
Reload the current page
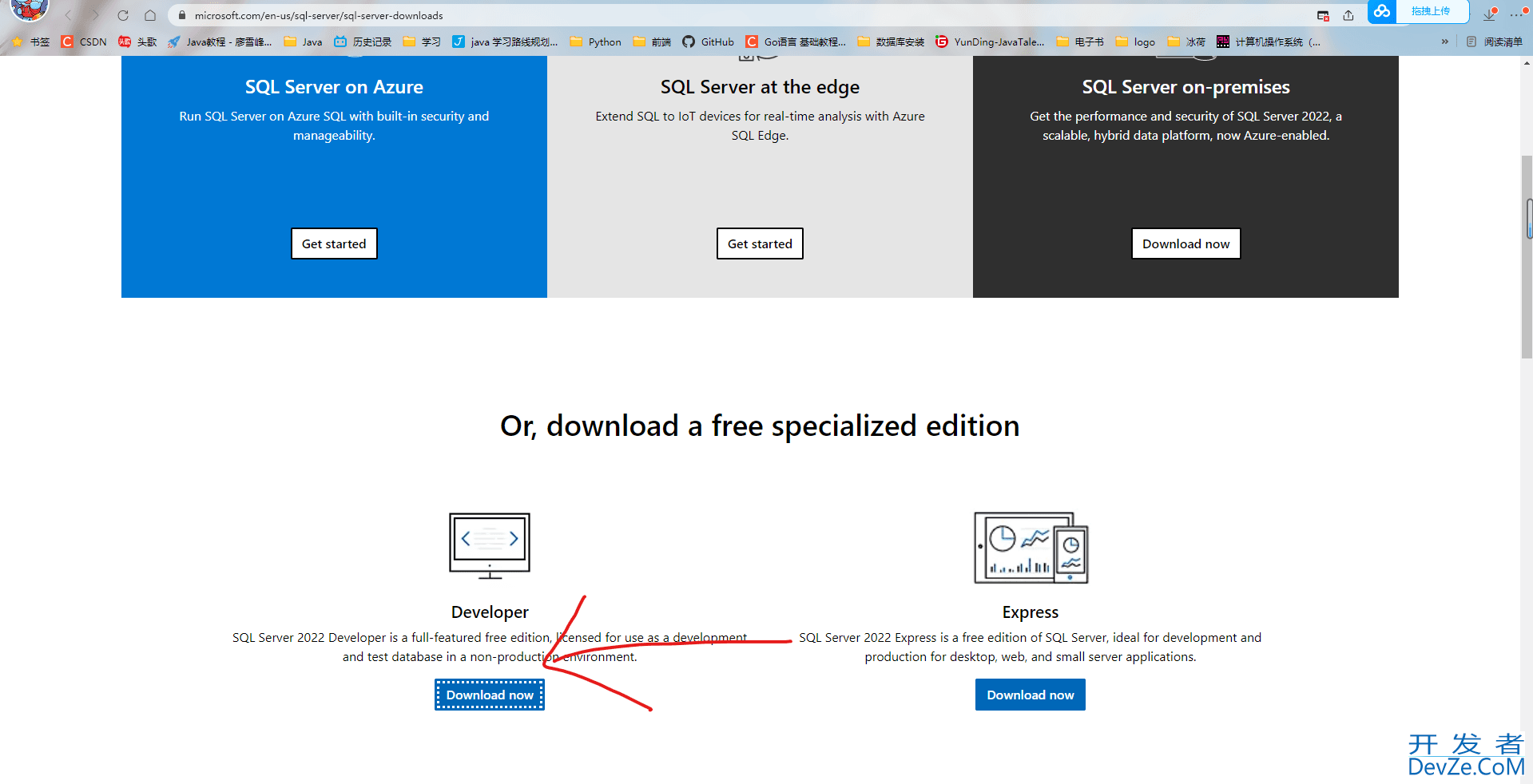point(123,15)
